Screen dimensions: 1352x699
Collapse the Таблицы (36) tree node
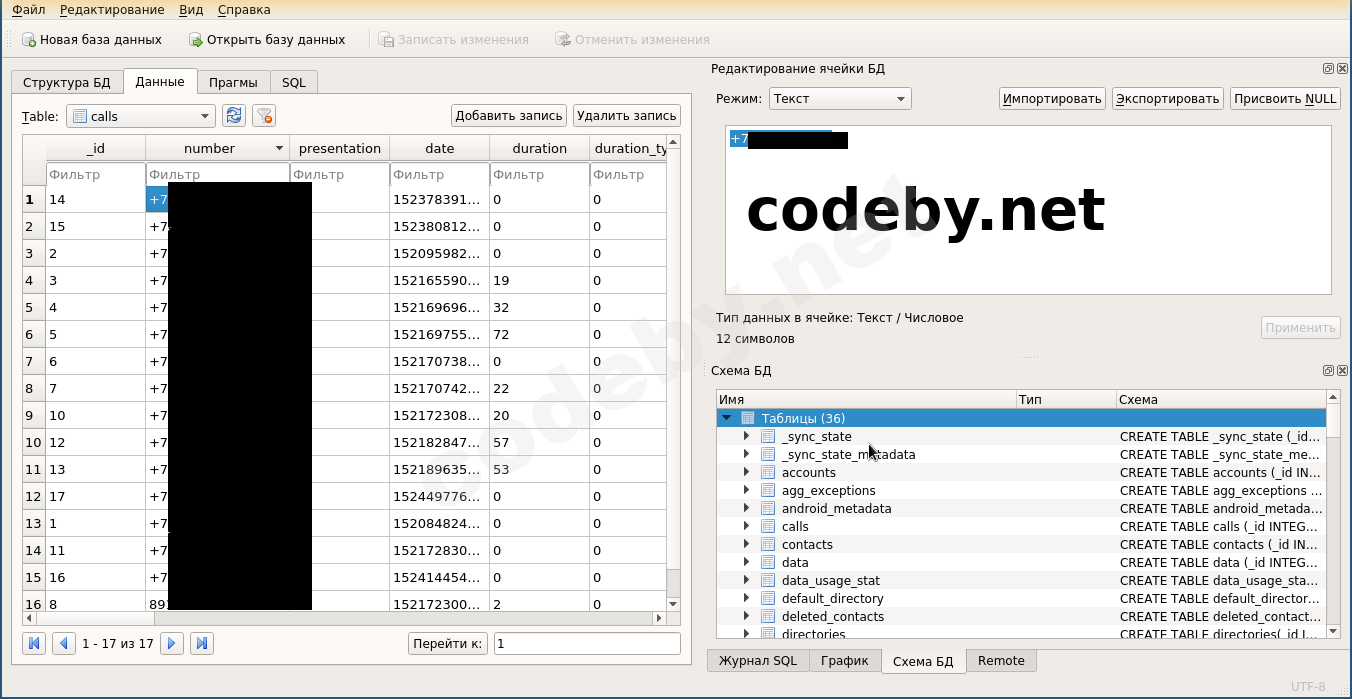[727, 418]
